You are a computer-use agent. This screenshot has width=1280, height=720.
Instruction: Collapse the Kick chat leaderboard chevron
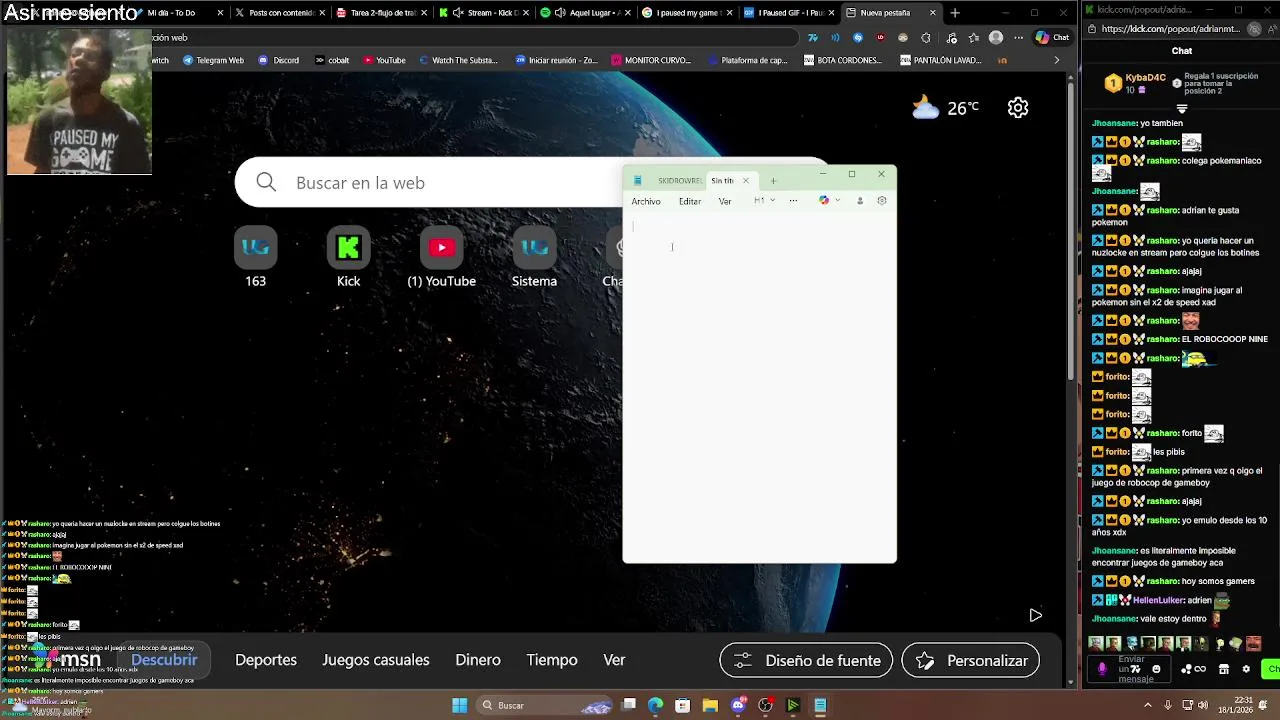point(1182,108)
